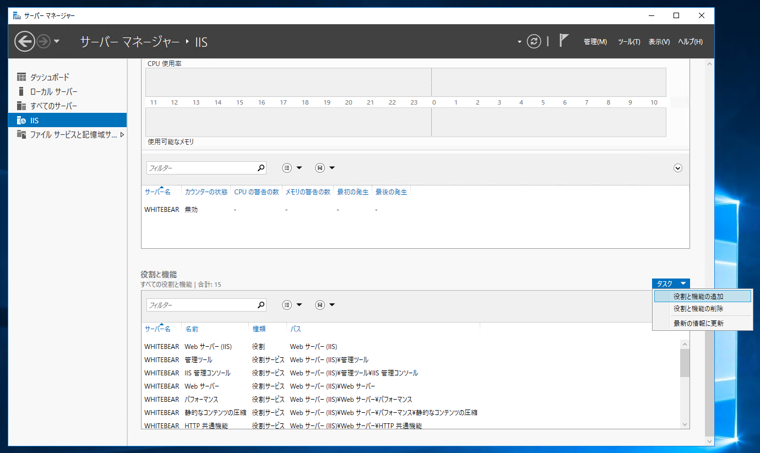
Task: Sort performance table by サーバー名
Action: [x=158, y=192]
